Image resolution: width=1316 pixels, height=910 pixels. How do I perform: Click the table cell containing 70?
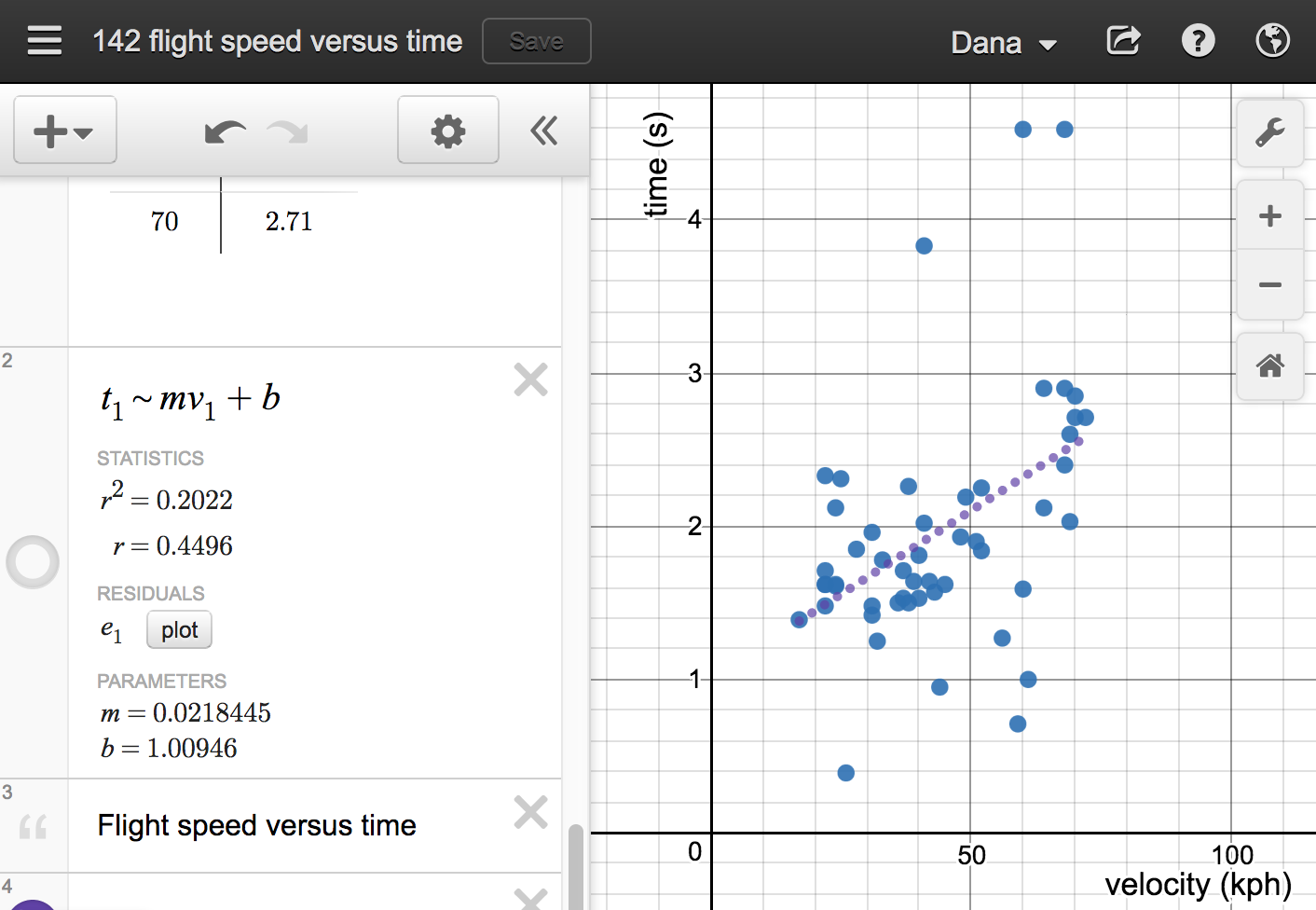pyautogui.click(x=164, y=222)
